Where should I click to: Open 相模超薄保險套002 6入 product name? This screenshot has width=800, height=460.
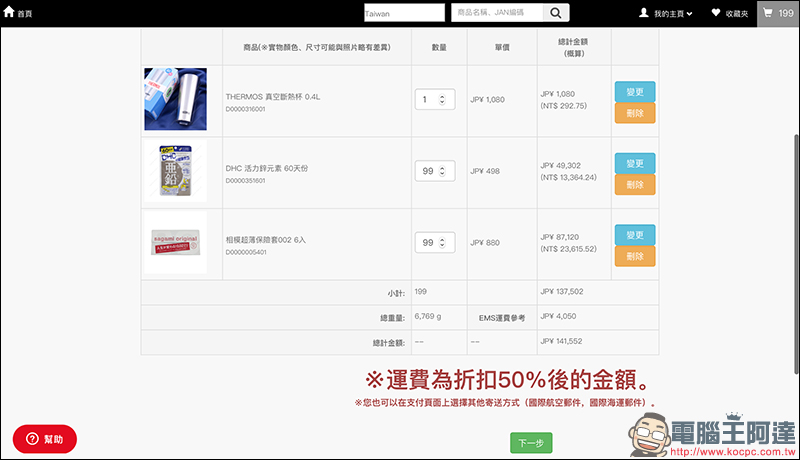click(x=266, y=240)
